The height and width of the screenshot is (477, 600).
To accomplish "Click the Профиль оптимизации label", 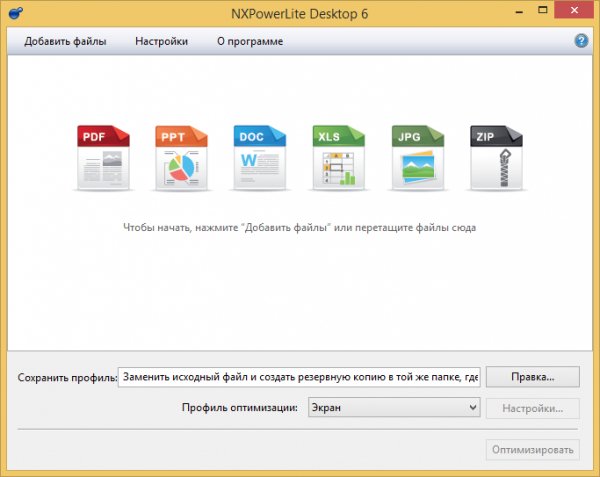I will (240, 408).
